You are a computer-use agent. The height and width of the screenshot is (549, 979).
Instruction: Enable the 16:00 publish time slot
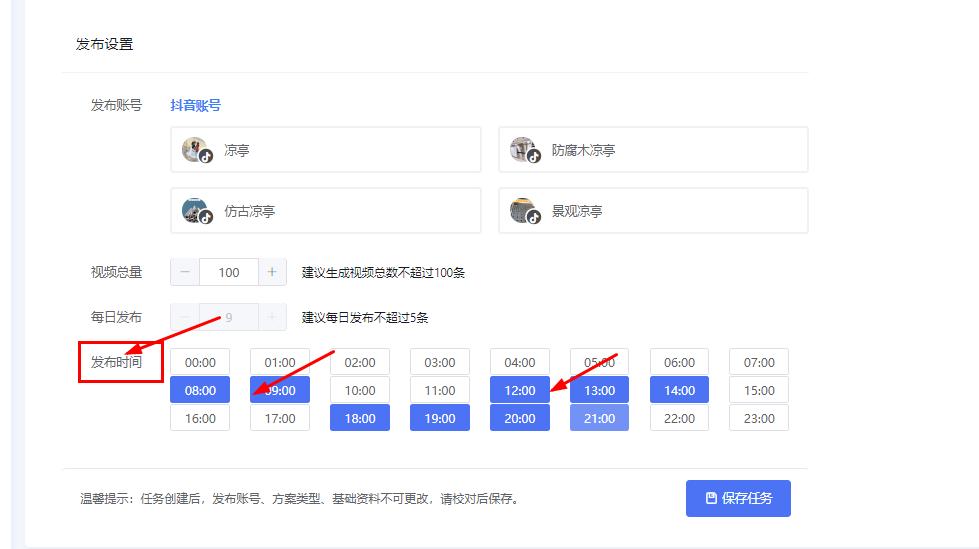[x=200, y=418]
